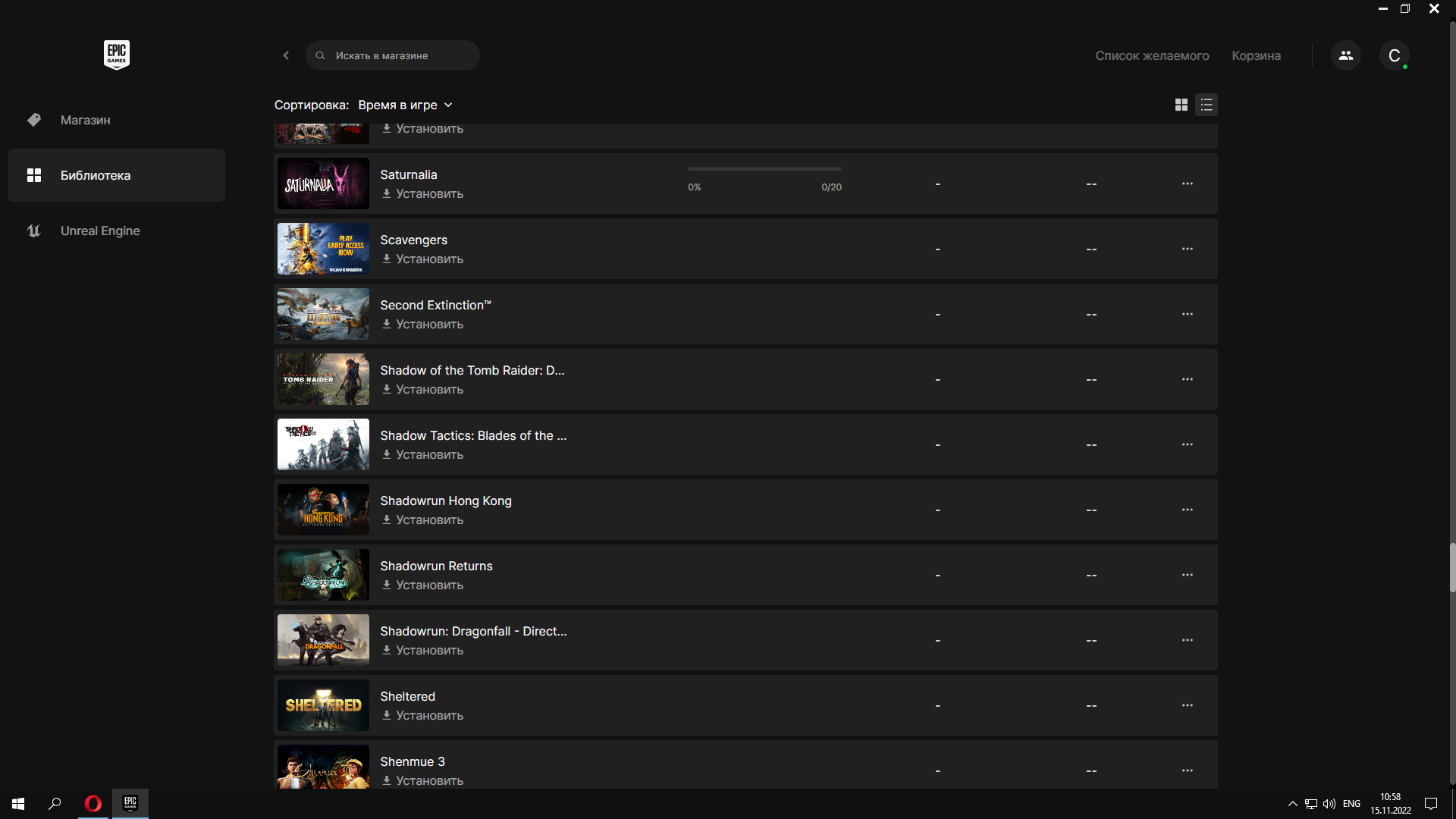Open the volume control in tray
Viewport: 1456px width, 819px height.
(1329, 804)
